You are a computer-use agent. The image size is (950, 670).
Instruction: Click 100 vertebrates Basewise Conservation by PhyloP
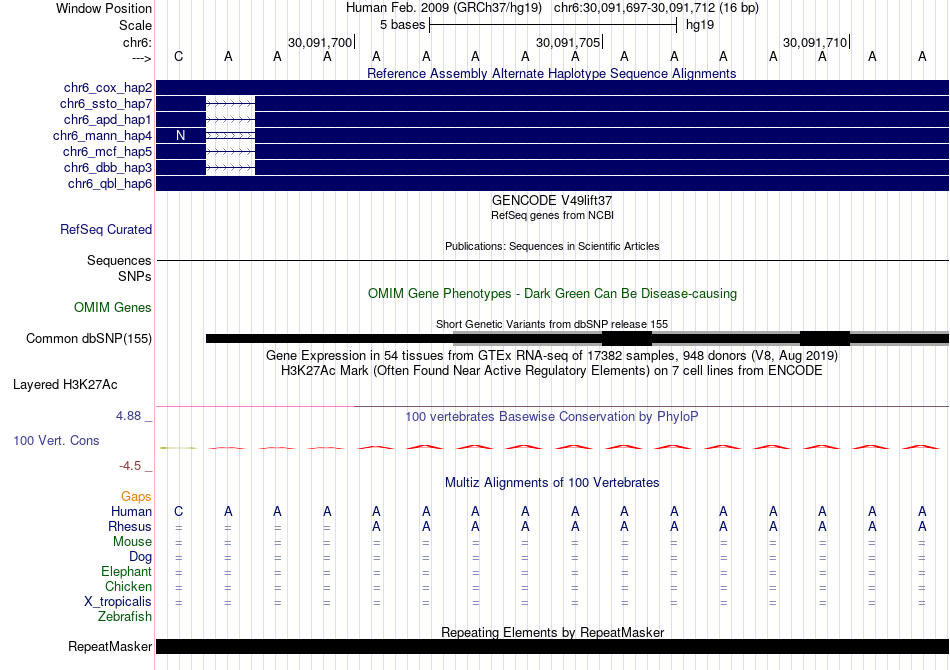552,416
